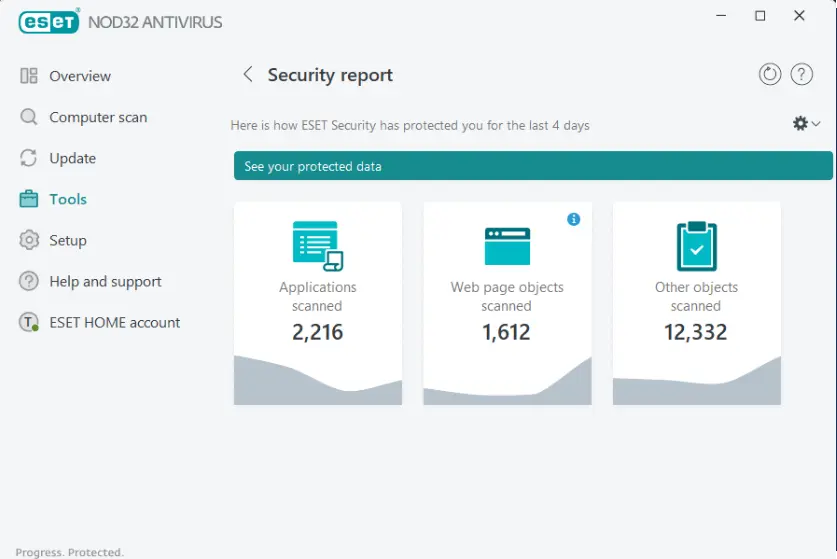Screen dimensions: 837x559
Task: Open help via the question mark icon
Action: click(x=801, y=75)
